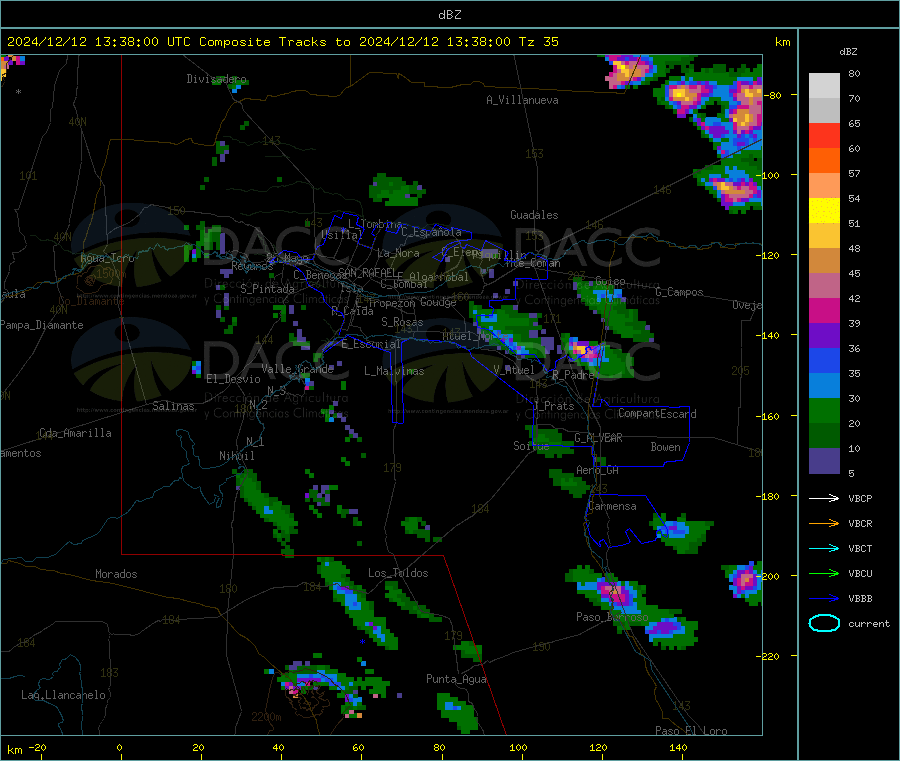Click the blue VBBB arrow in legend
This screenshot has height=761, width=900.
824,599
